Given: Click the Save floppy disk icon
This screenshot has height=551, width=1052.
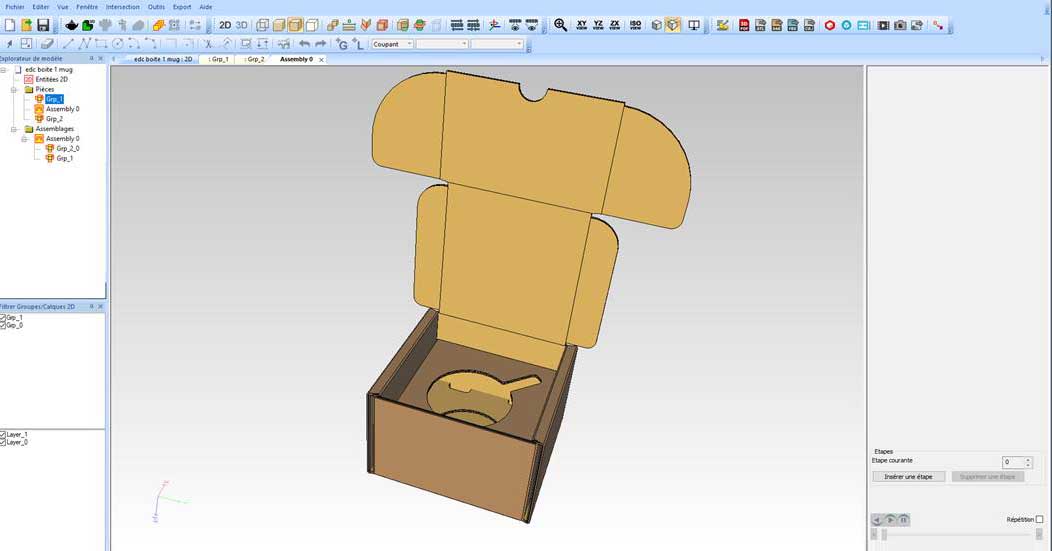Looking at the screenshot, I should click(43, 25).
